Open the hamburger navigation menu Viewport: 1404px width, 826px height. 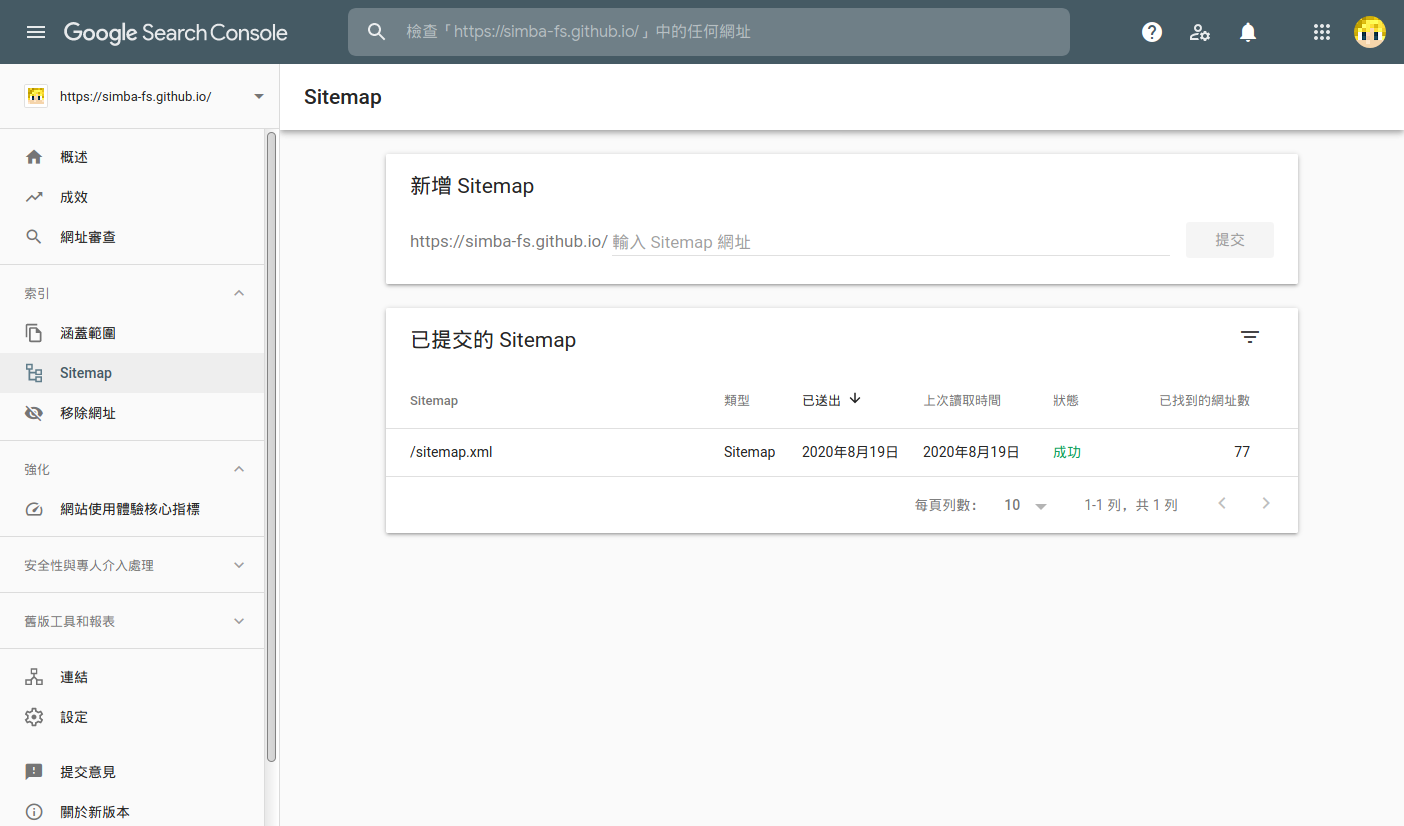(36, 32)
